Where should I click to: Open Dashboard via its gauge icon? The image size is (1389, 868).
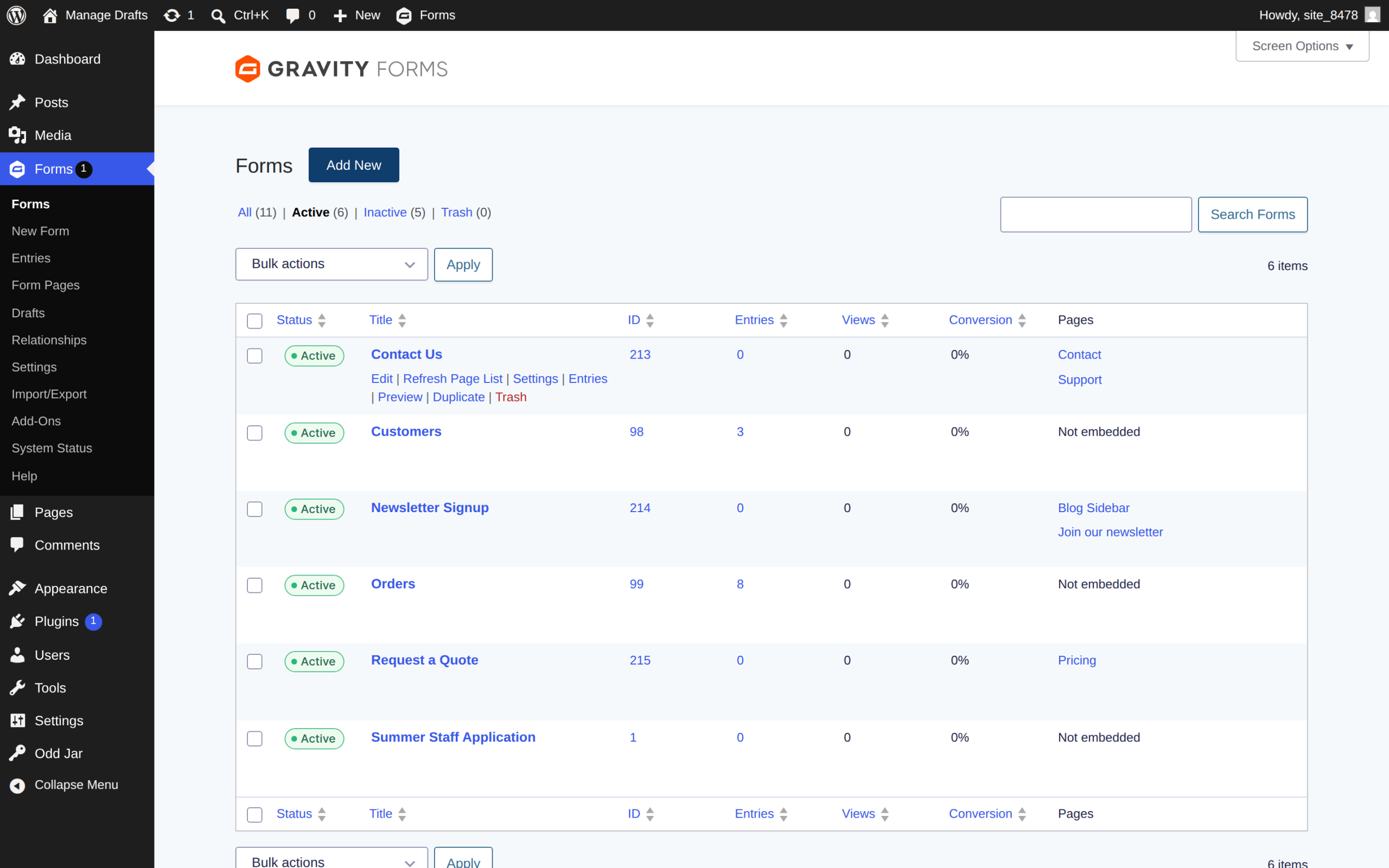pyautogui.click(x=18, y=59)
